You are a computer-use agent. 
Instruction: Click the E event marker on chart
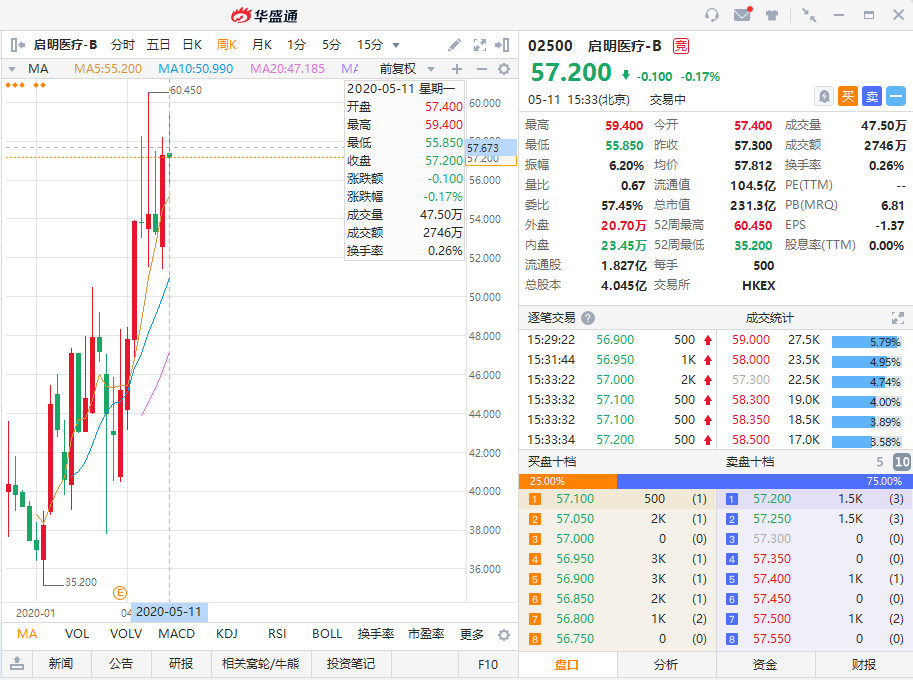[119, 593]
